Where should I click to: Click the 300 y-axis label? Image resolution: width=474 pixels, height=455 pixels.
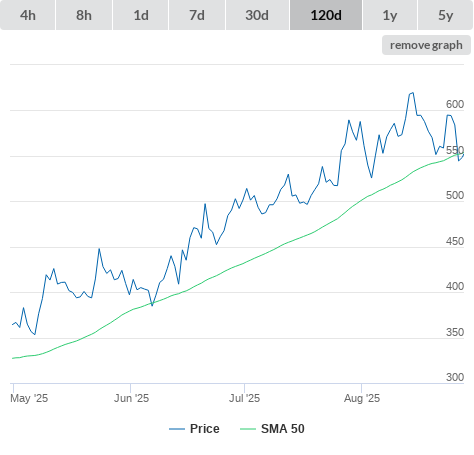click(x=455, y=377)
